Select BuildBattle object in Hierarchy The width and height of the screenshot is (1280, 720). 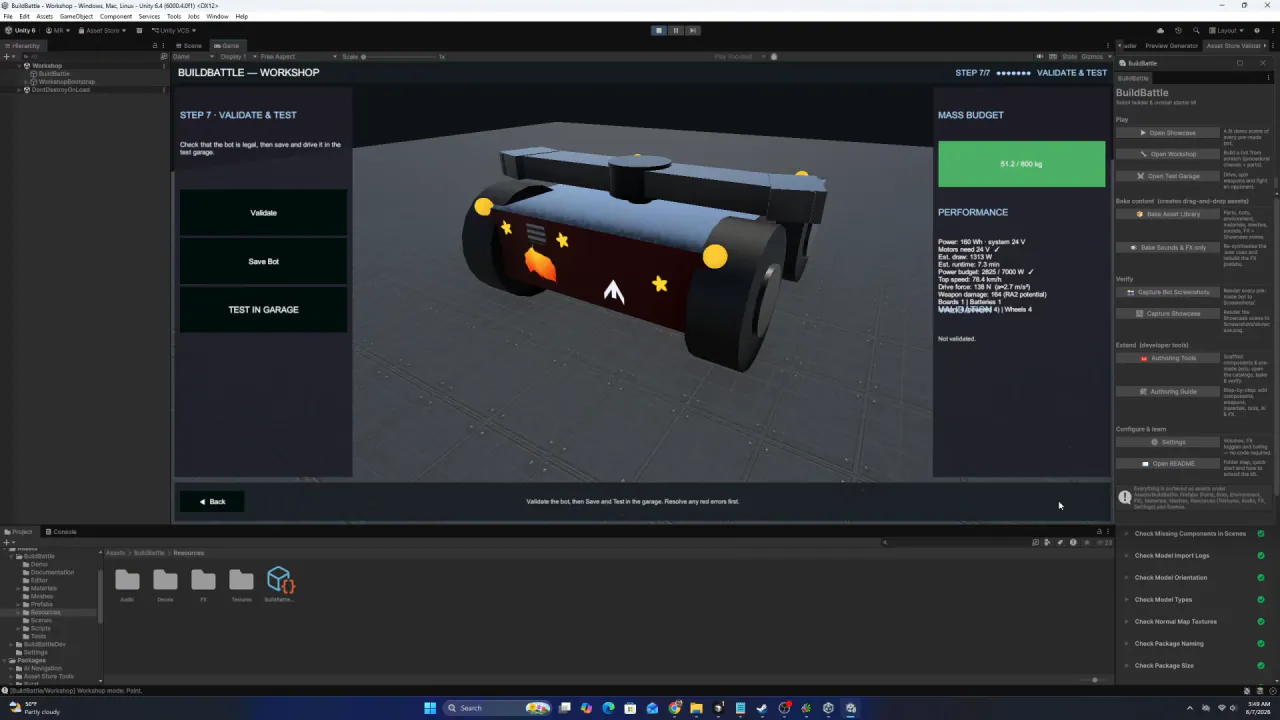point(54,74)
